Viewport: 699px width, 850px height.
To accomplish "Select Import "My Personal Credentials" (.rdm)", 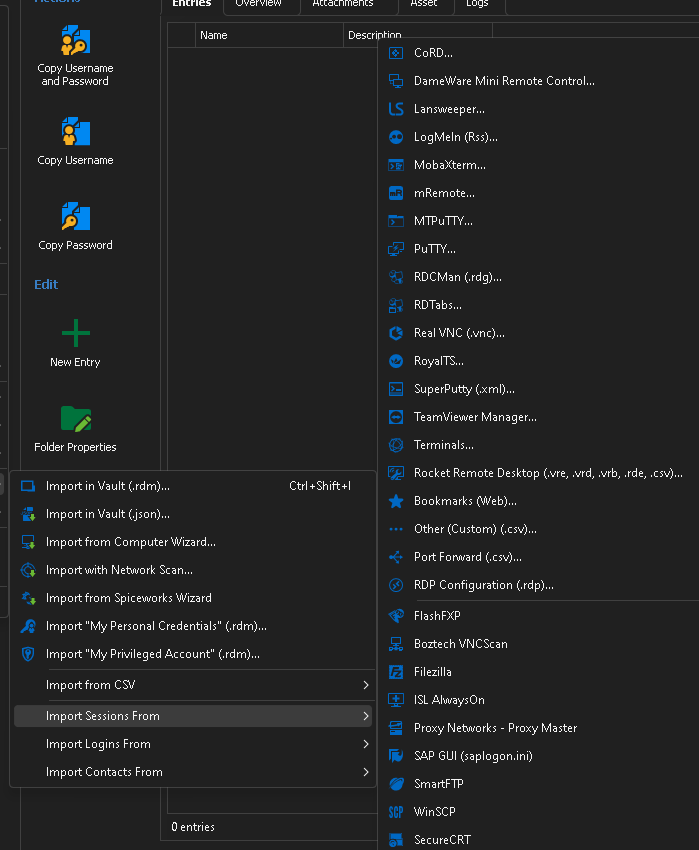I will point(193,626).
